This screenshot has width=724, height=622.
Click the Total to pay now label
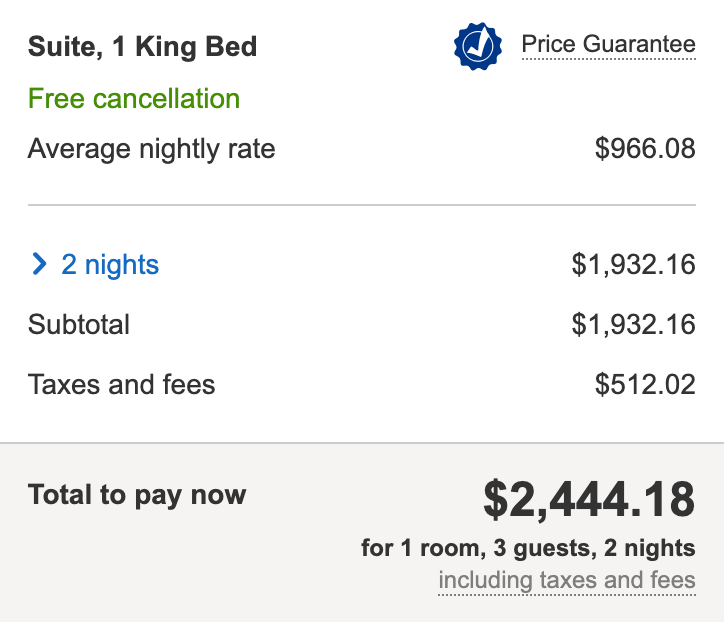coord(137,495)
